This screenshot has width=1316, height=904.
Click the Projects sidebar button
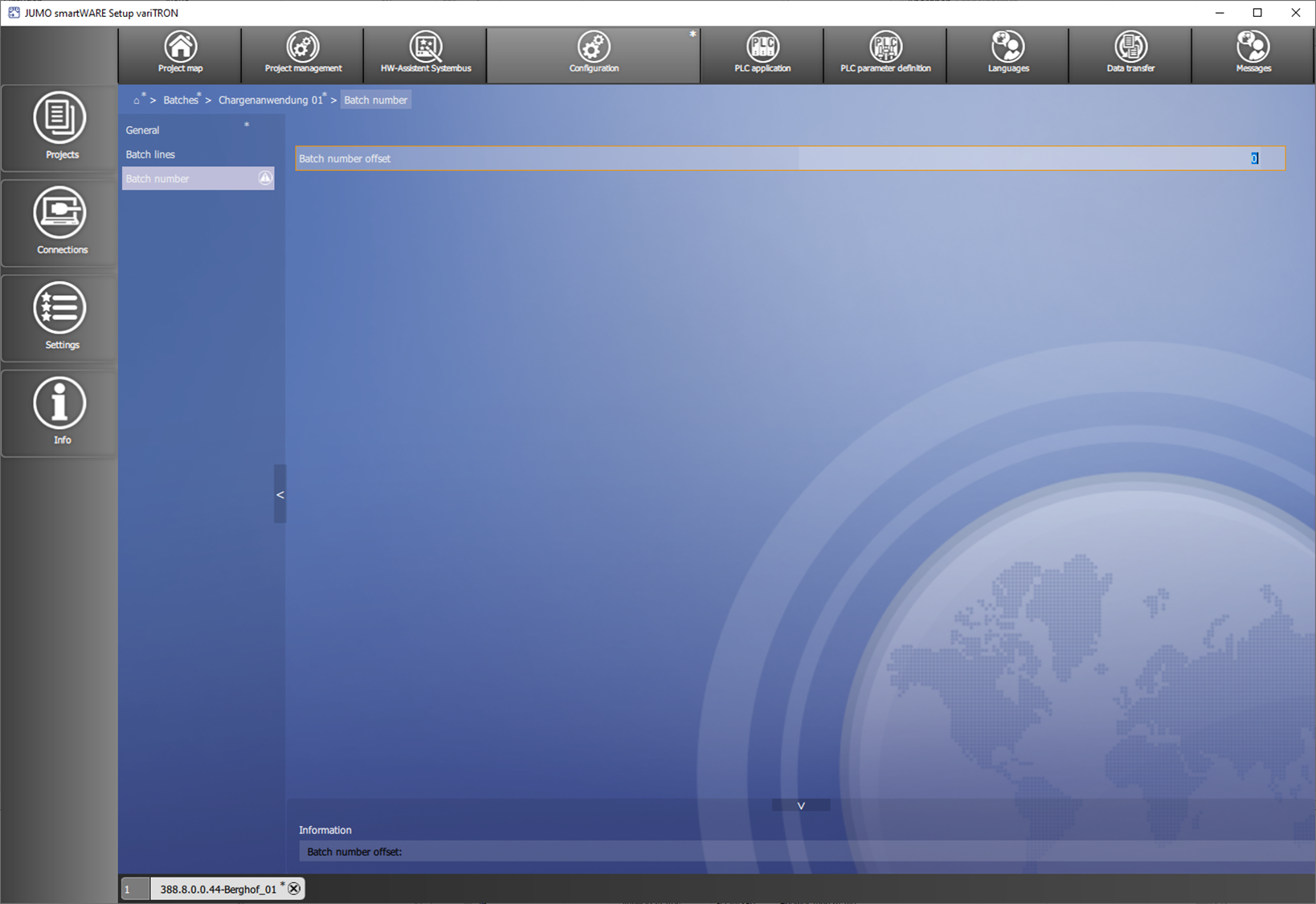tap(60, 127)
